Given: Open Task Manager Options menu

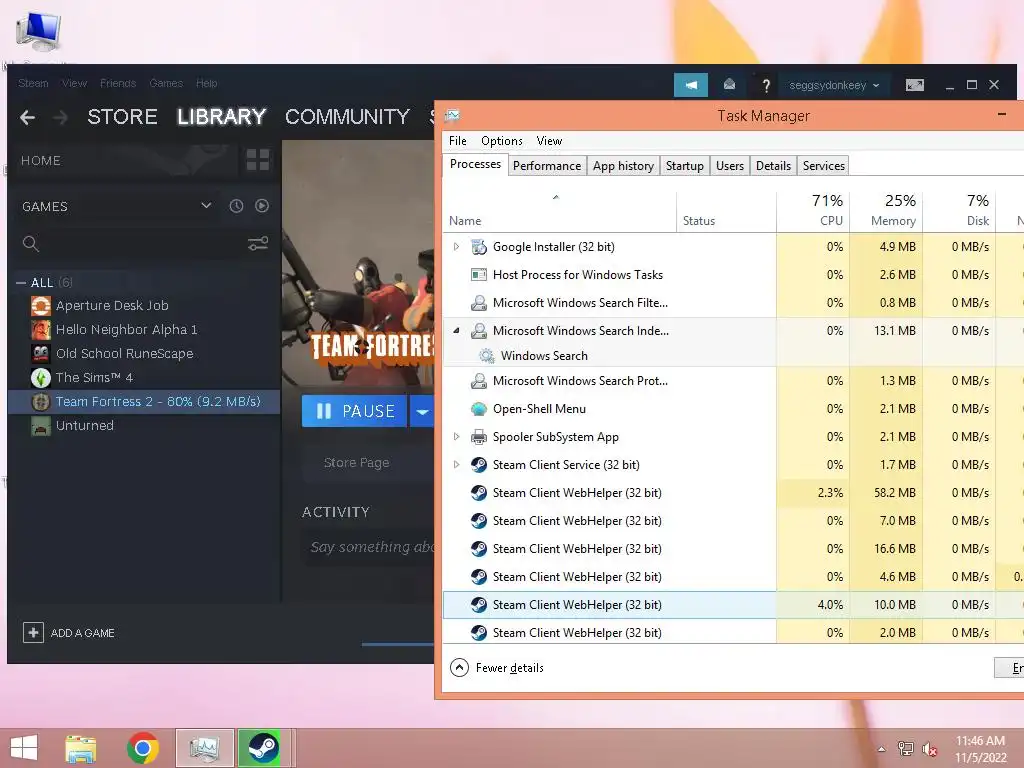Looking at the screenshot, I should pyautogui.click(x=502, y=141).
